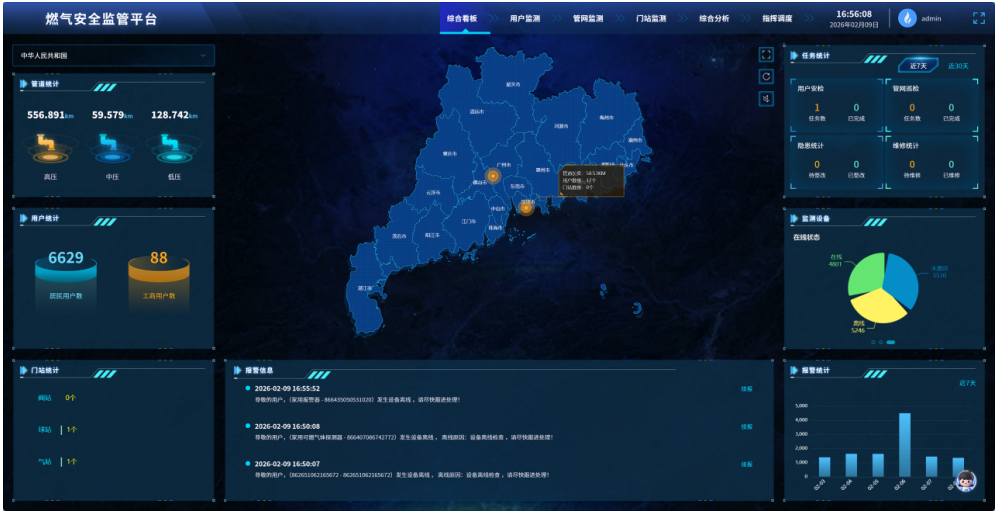The image size is (996, 513).
Task: Mute the alarm sound via speaker icon
Action: 766,98
